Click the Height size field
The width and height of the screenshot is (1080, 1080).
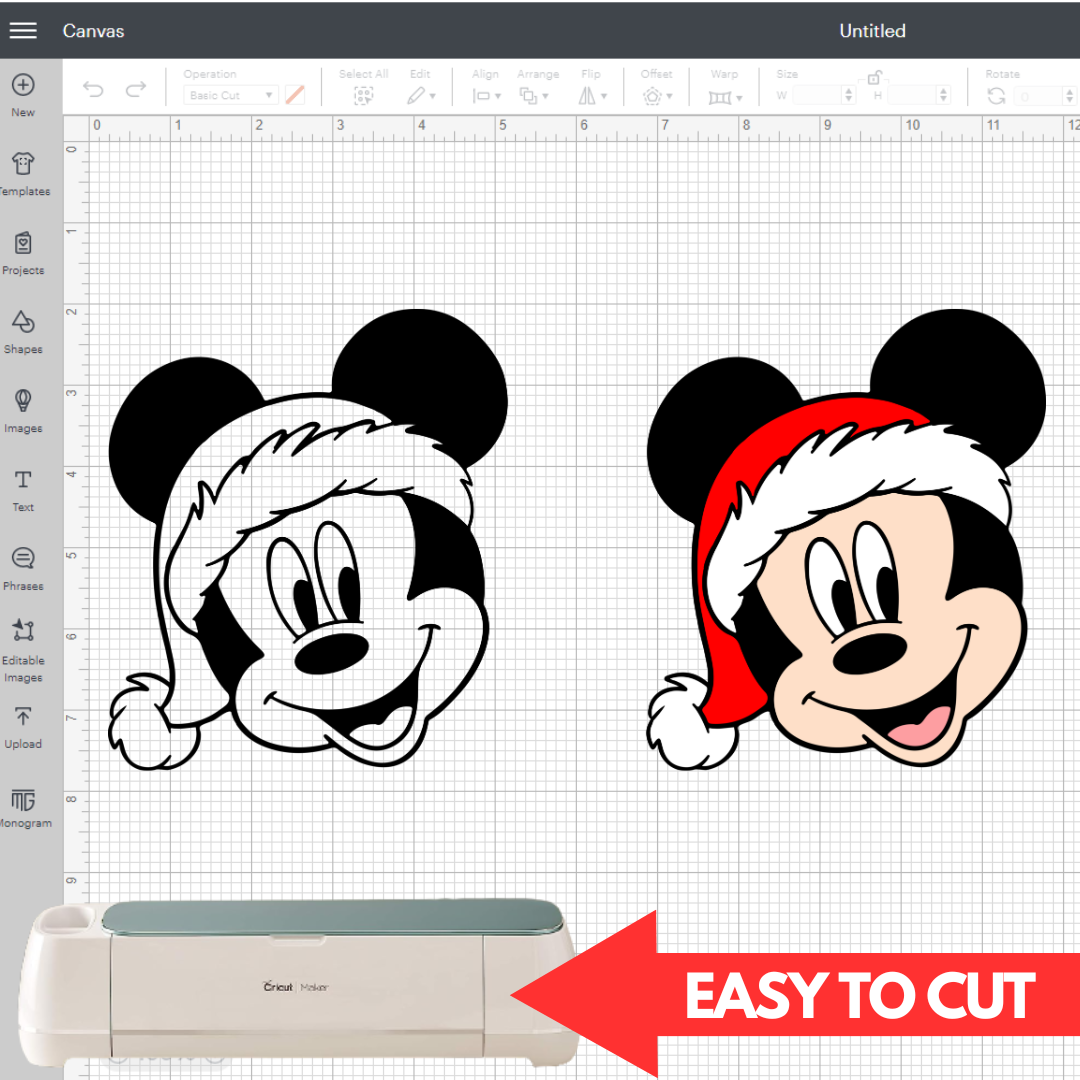912,95
